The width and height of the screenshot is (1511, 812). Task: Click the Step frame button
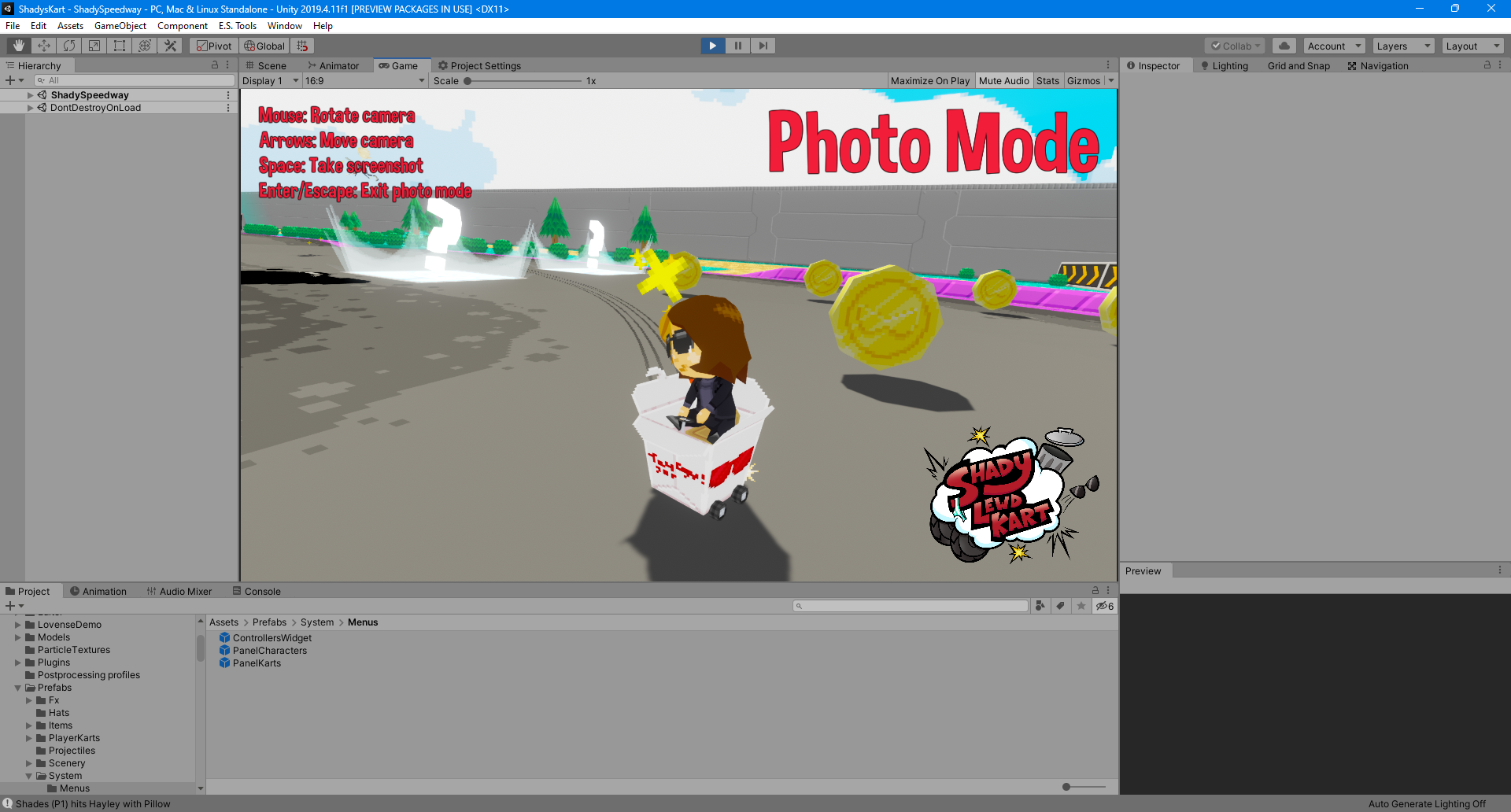(x=763, y=46)
